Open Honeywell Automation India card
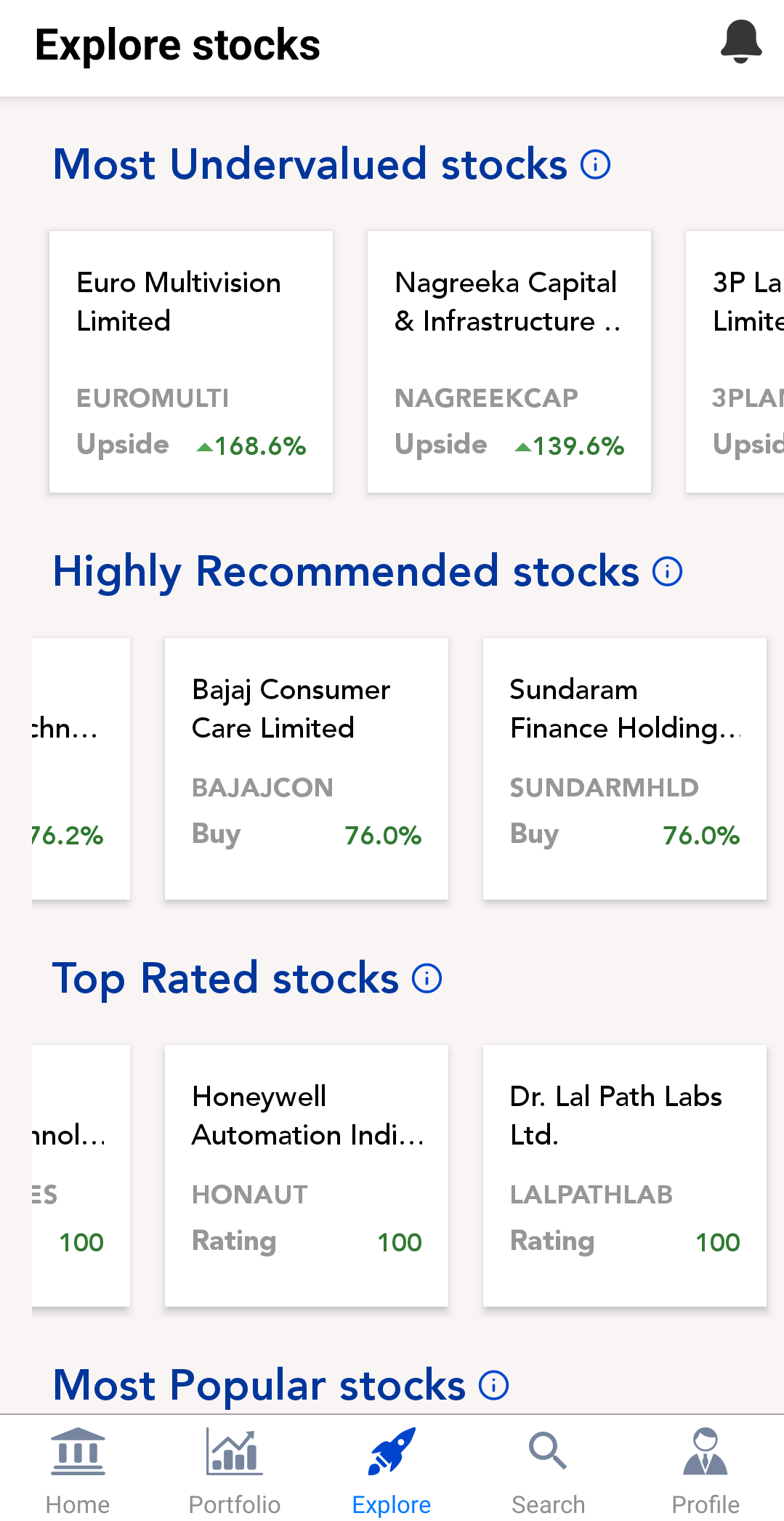784x1521 pixels. [x=306, y=1176]
